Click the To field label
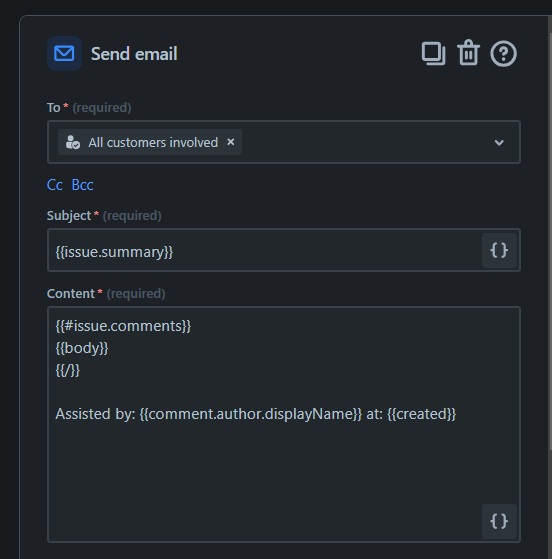This screenshot has height=559, width=552. tap(53, 108)
